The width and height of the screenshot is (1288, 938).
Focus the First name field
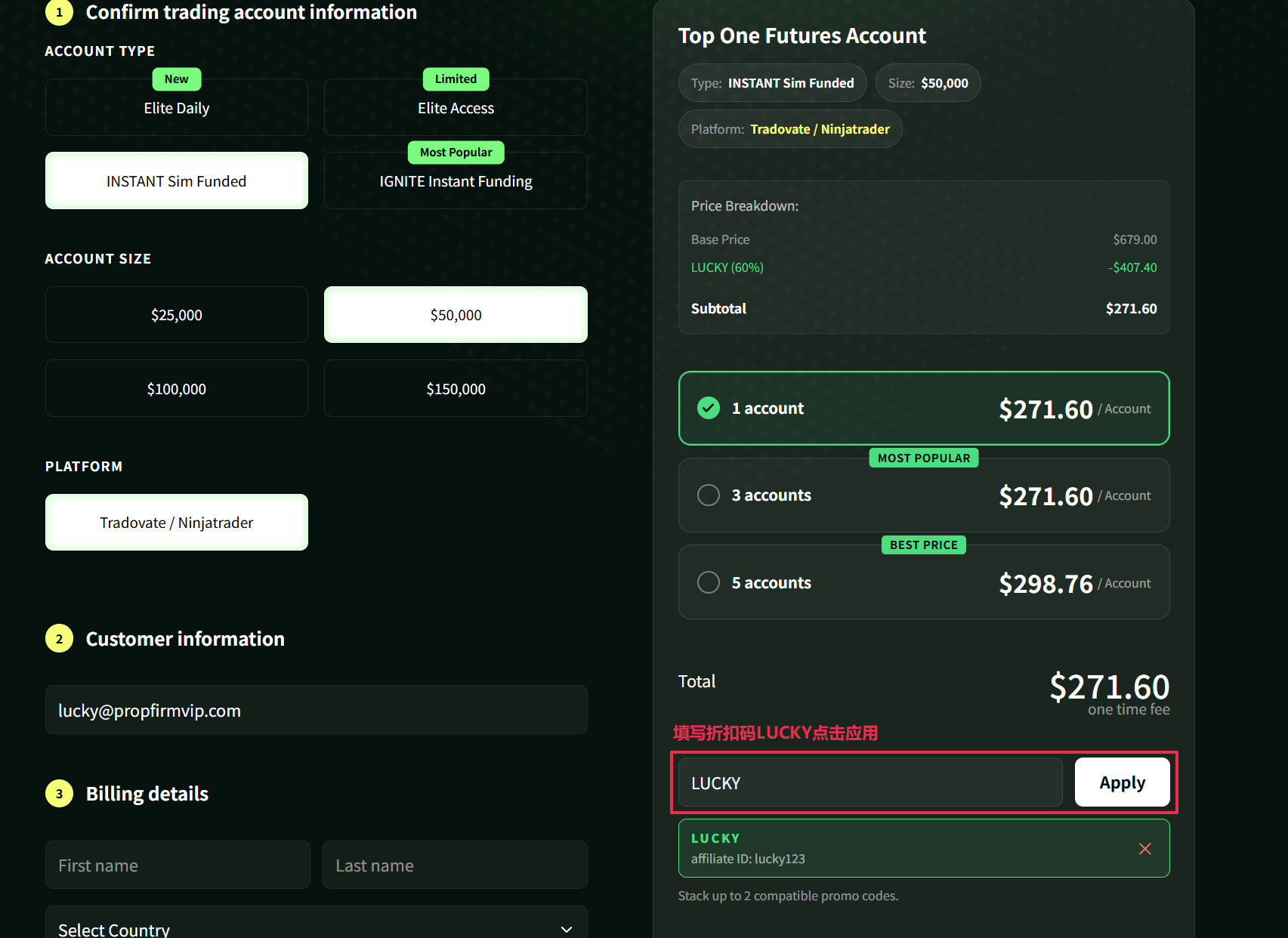(x=178, y=865)
